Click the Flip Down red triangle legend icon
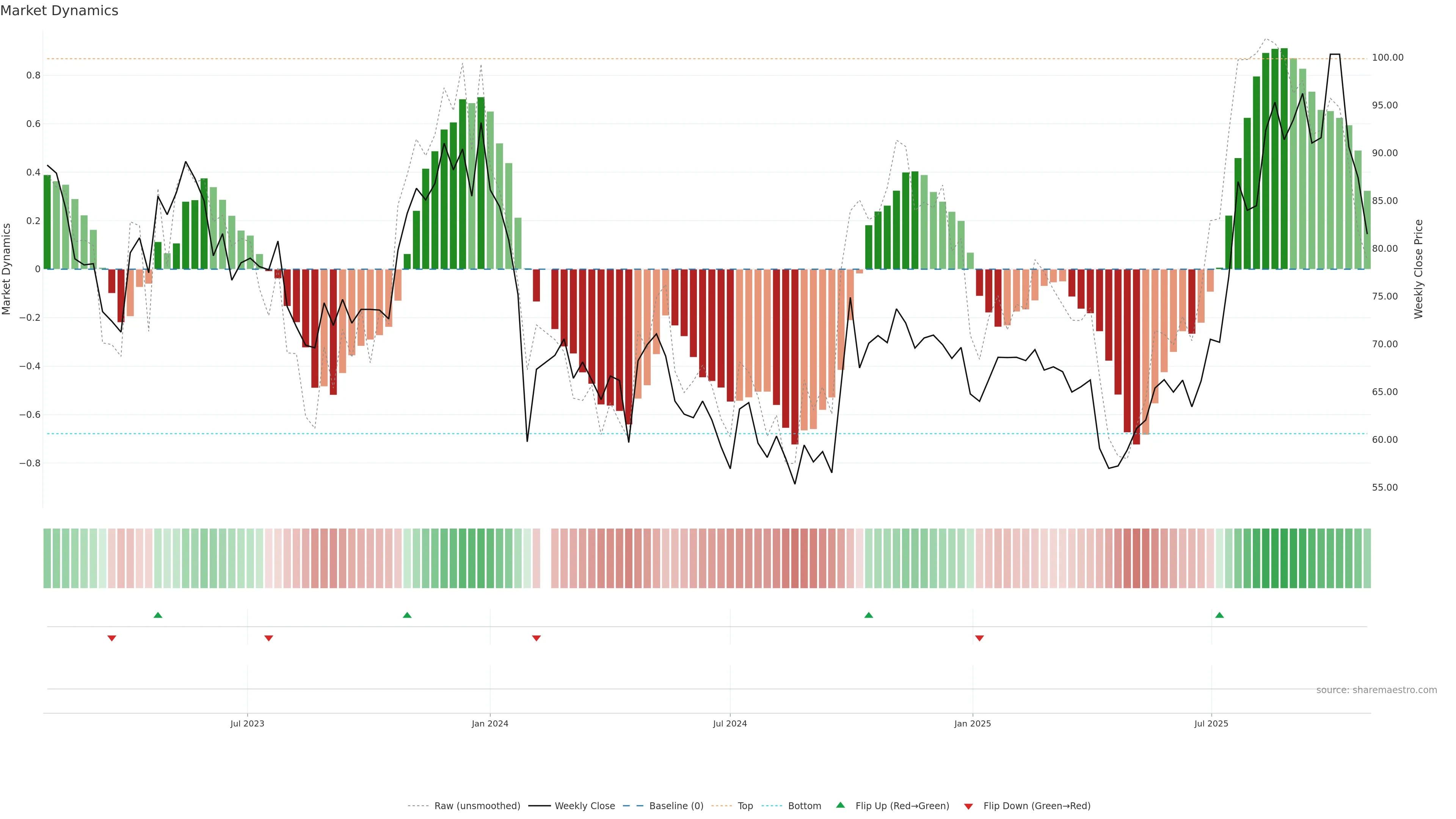Viewport: 1456px width, 819px height. coord(968,806)
